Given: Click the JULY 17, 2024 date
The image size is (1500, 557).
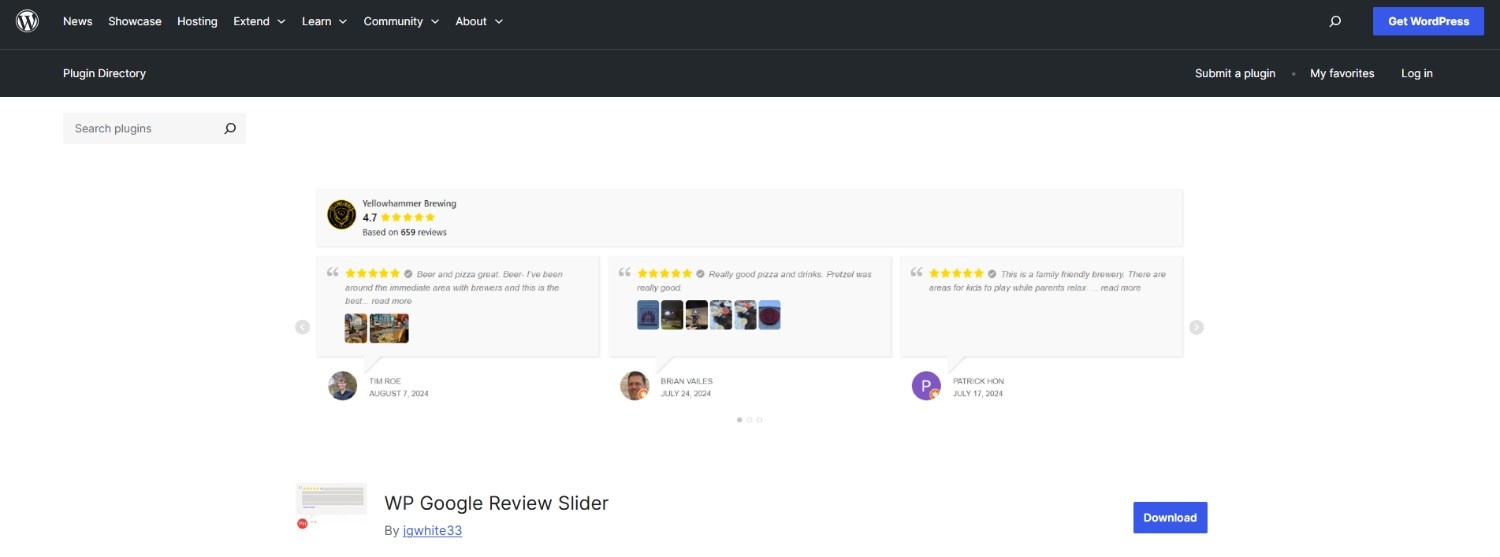Looking at the screenshot, I should click(978, 394).
